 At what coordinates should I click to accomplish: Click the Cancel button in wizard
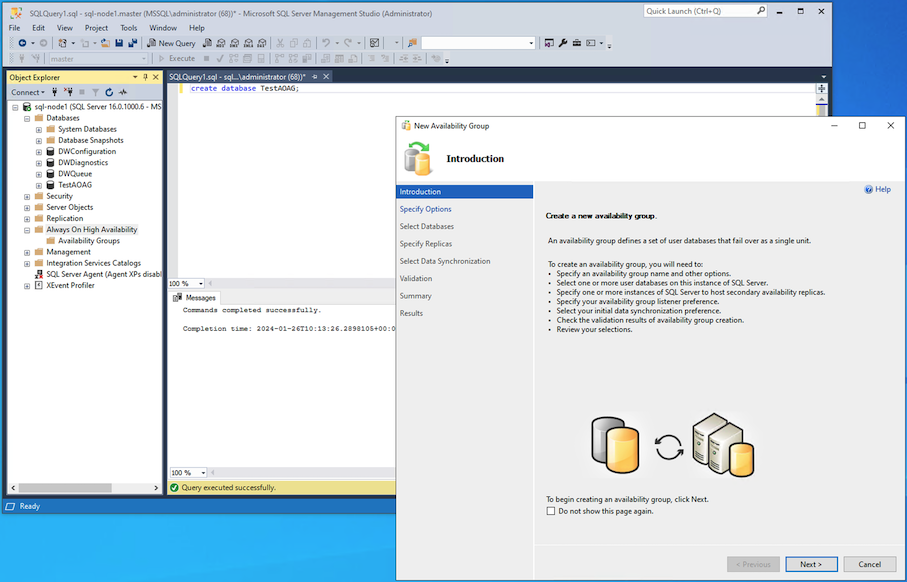869,564
